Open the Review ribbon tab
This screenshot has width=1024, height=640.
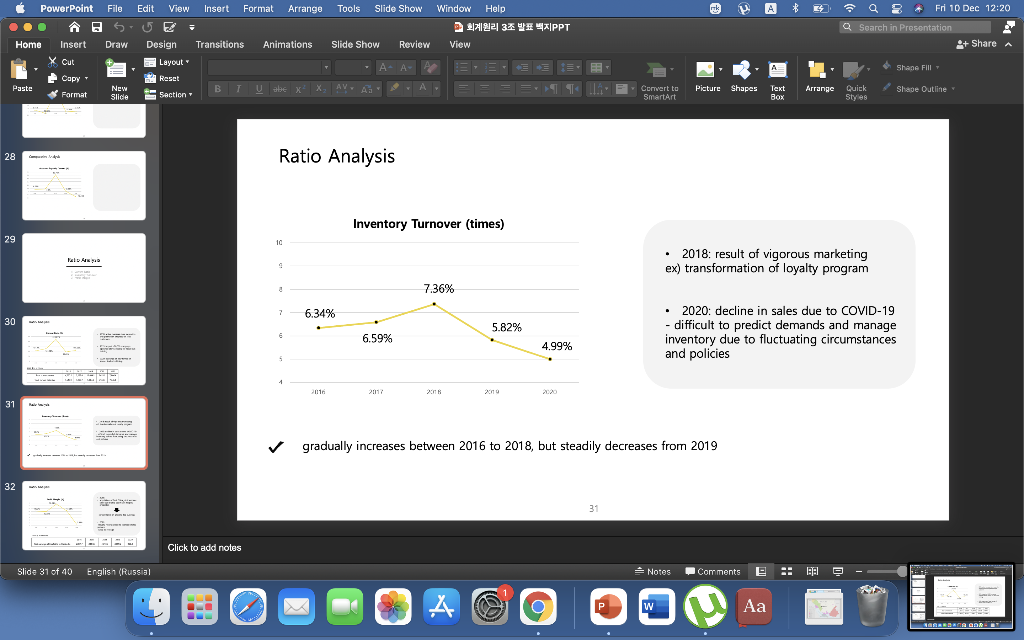pos(414,44)
